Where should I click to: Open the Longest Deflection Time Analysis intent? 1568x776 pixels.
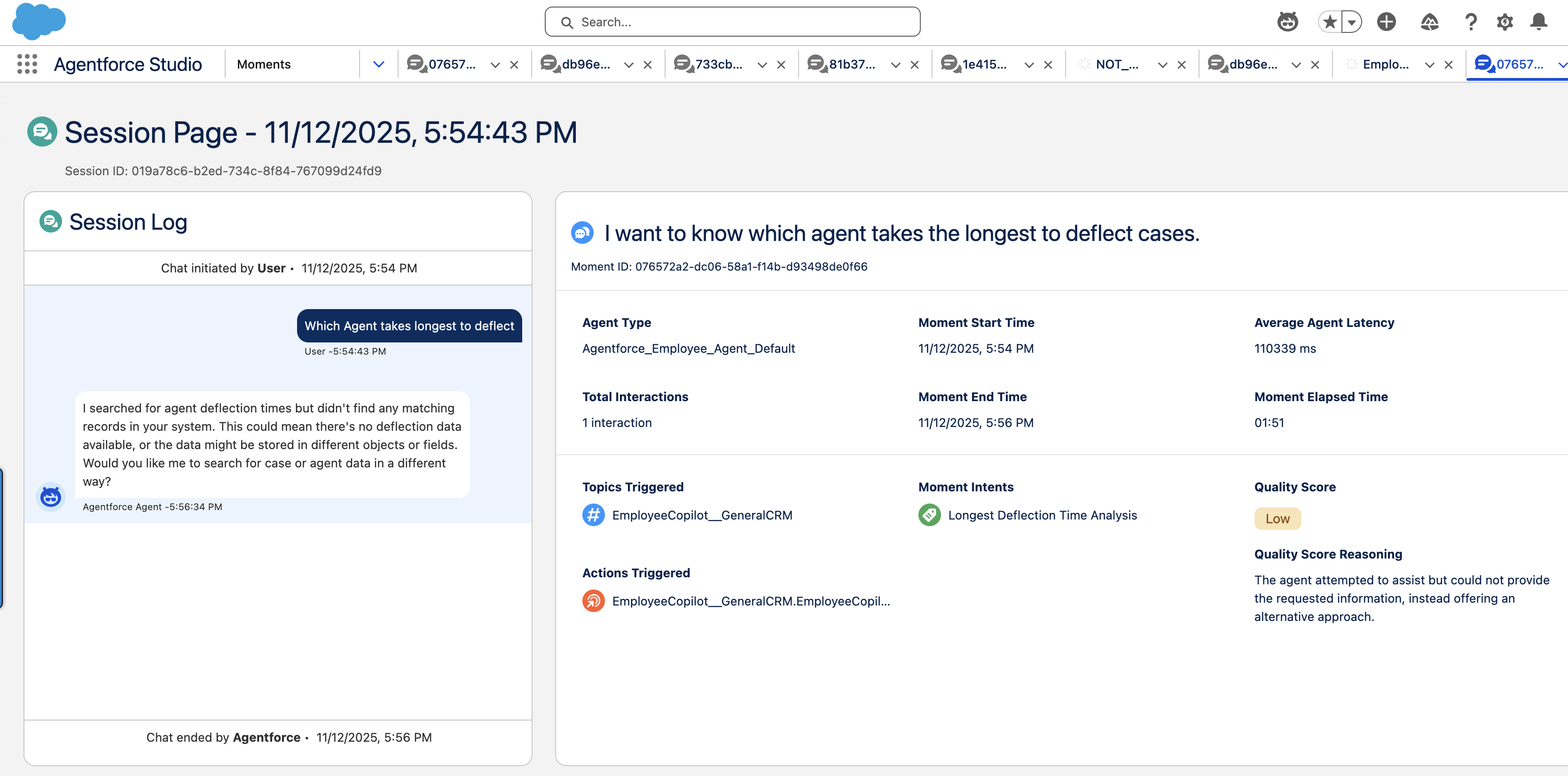pyautogui.click(x=1042, y=515)
